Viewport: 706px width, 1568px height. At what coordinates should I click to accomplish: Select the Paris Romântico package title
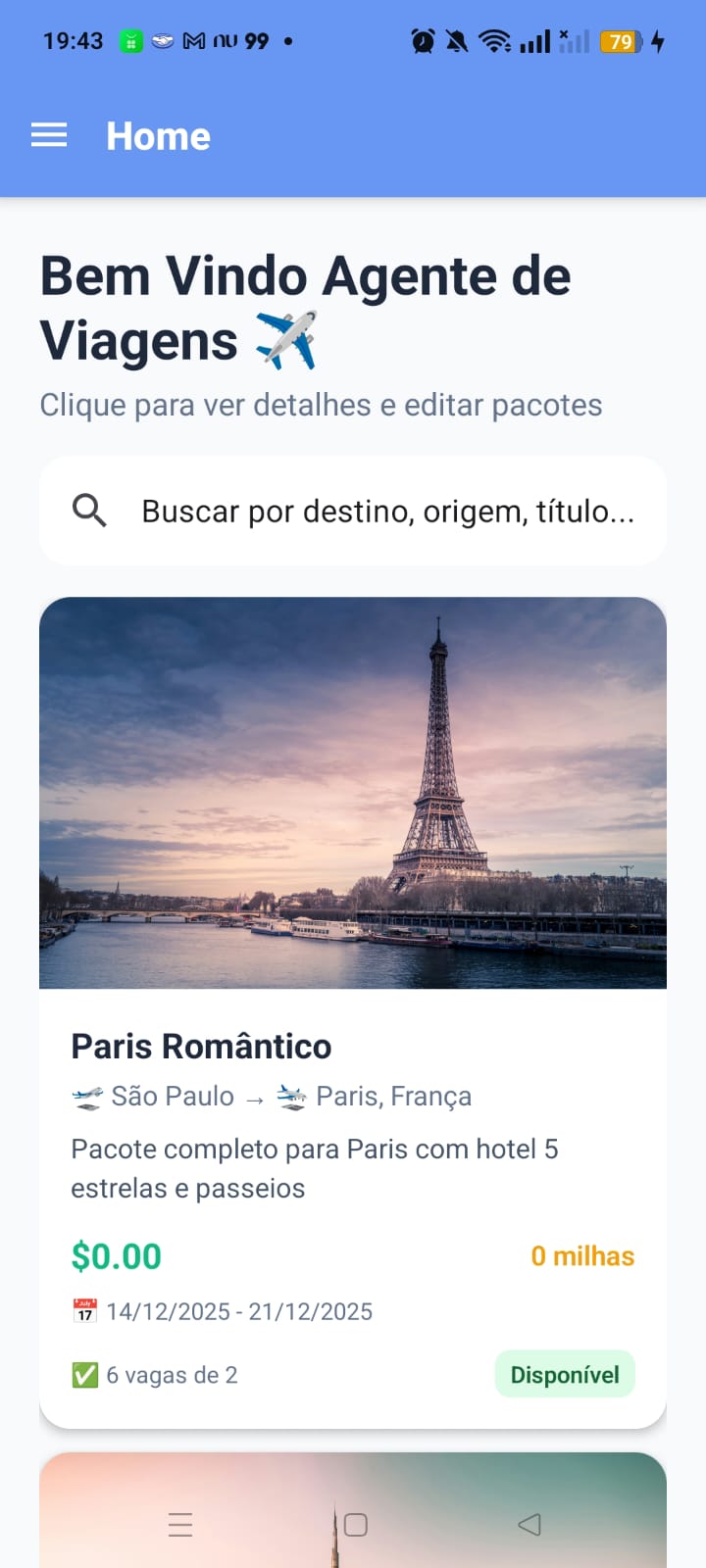201,1046
